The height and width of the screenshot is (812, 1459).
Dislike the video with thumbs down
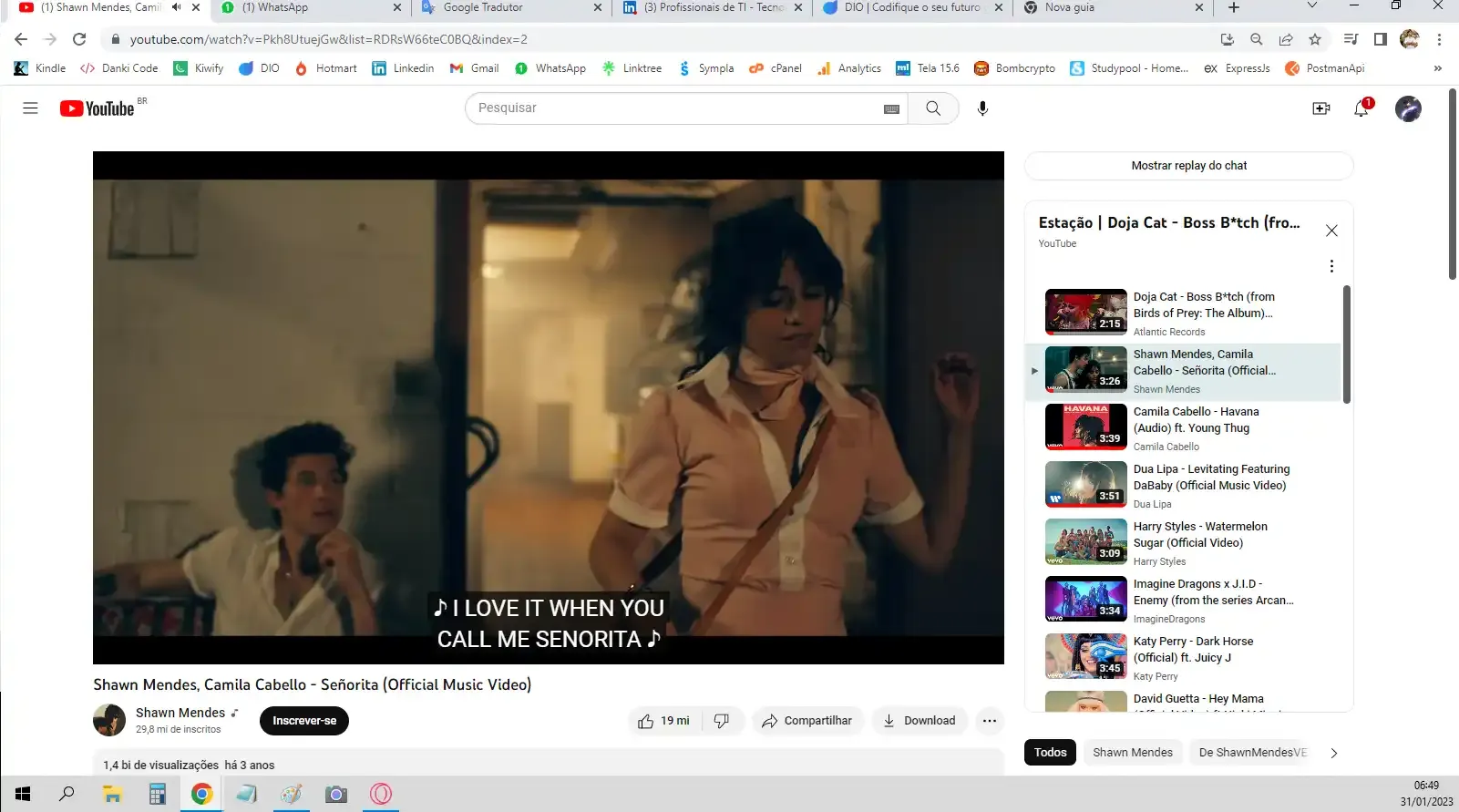[722, 721]
